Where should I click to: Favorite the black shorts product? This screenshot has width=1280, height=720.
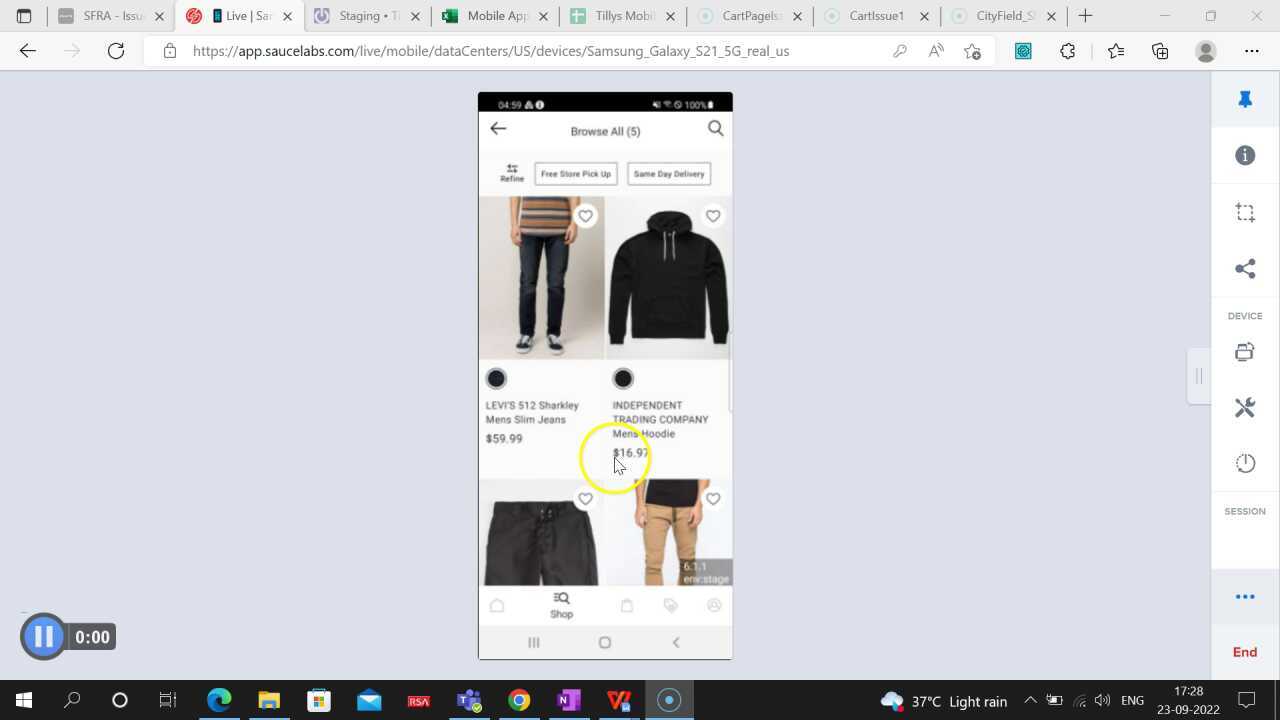(x=586, y=499)
